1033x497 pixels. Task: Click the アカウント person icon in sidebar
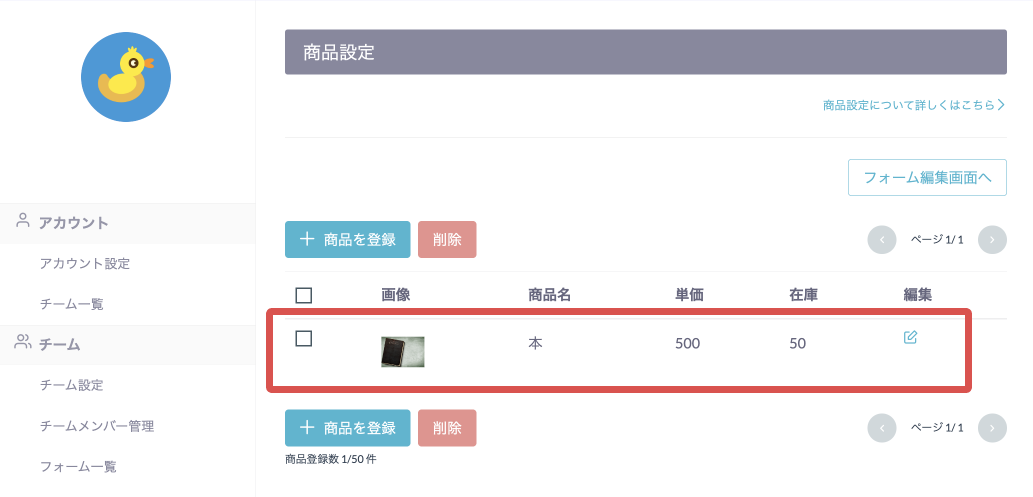pyautogui.click(x=23, y=220)
